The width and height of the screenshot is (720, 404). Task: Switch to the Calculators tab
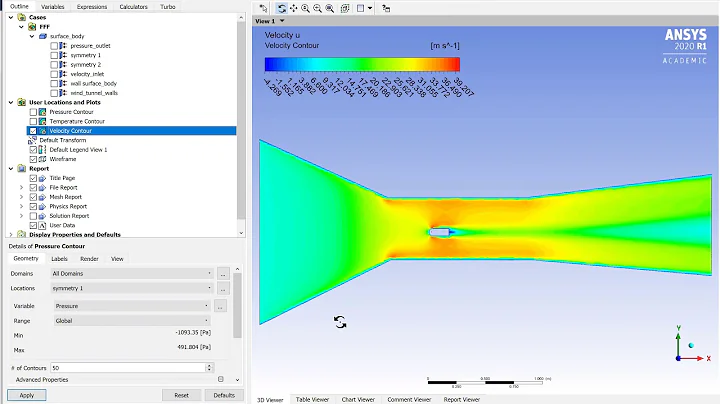(134, 6)
